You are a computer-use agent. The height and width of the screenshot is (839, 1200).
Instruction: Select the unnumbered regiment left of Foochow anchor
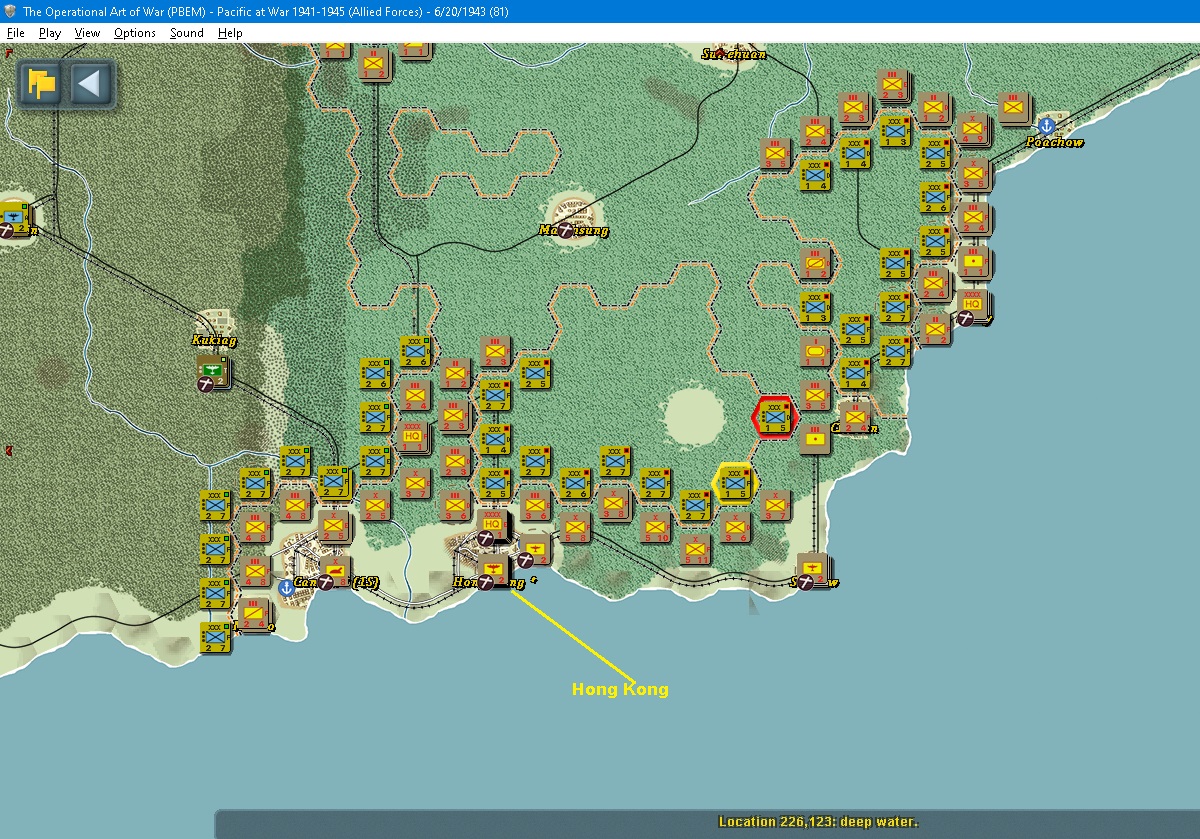[1013, 108]
